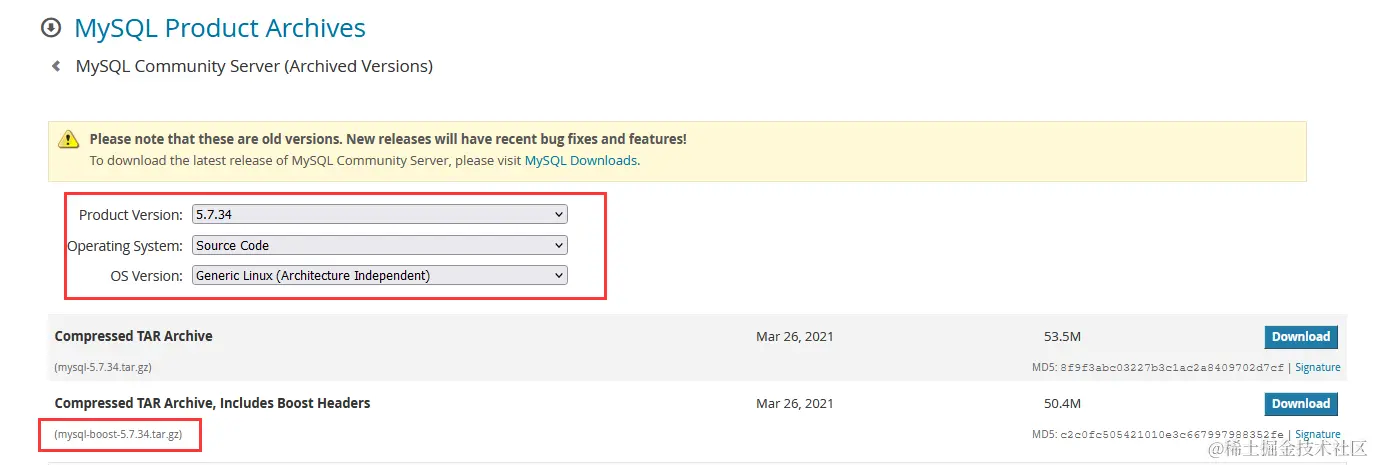Click the MD5 hash starting with 8f9f3abc
Image resolution: width=1374 pixels, height=465 pixels.
[1171, 367]
